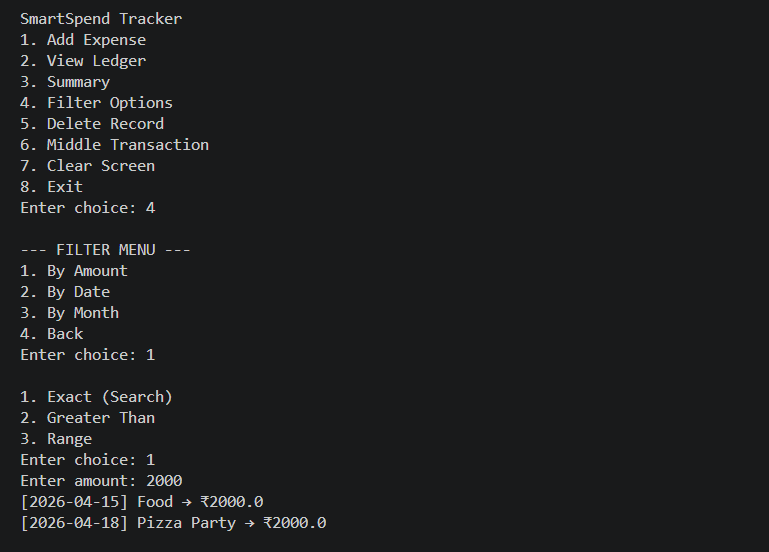Screen dimensions: 769x552
Task: Click the By Month filter option
Action: pos(69,313)
